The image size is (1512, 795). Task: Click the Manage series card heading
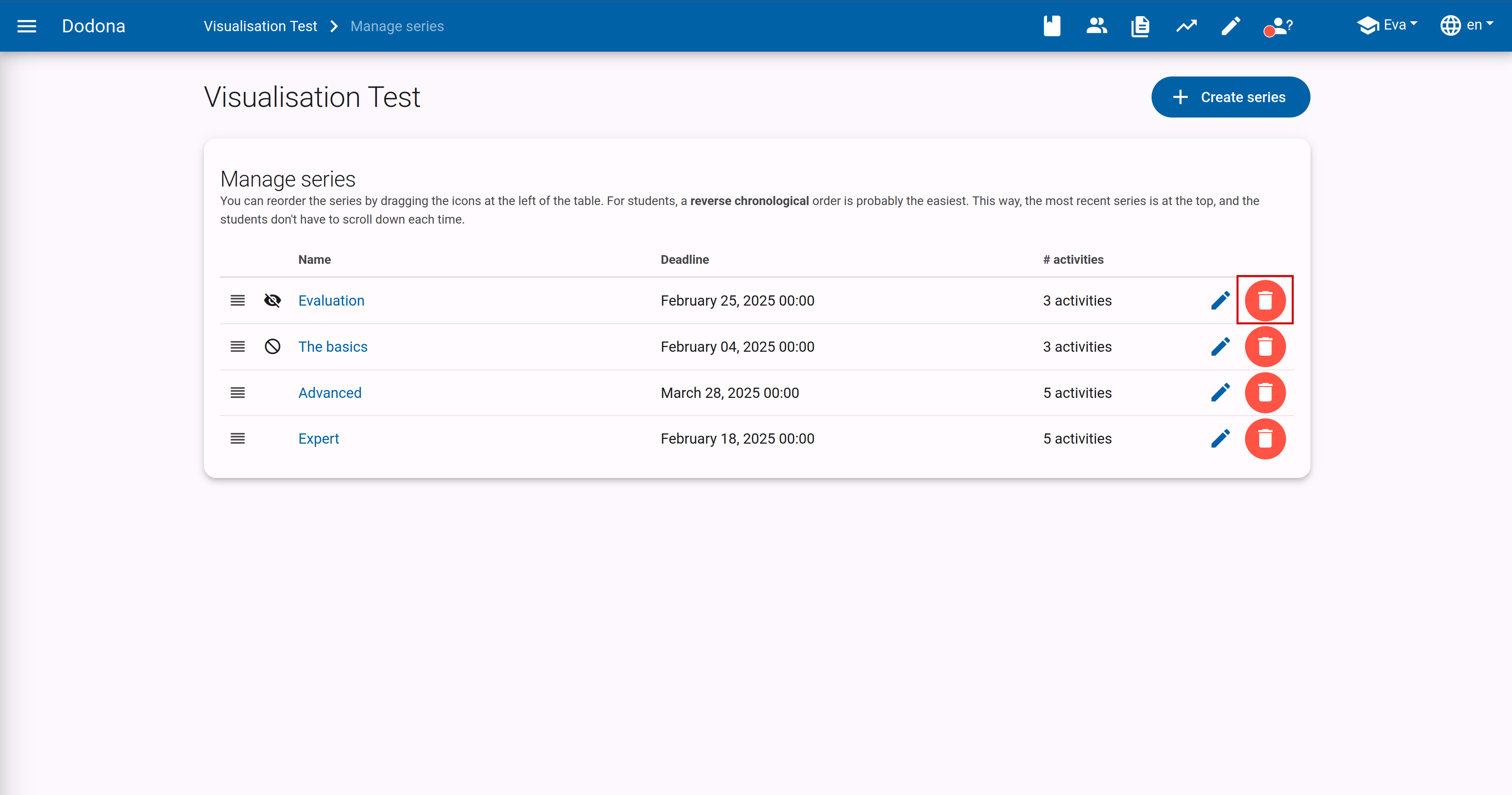(x=287, y=179)
